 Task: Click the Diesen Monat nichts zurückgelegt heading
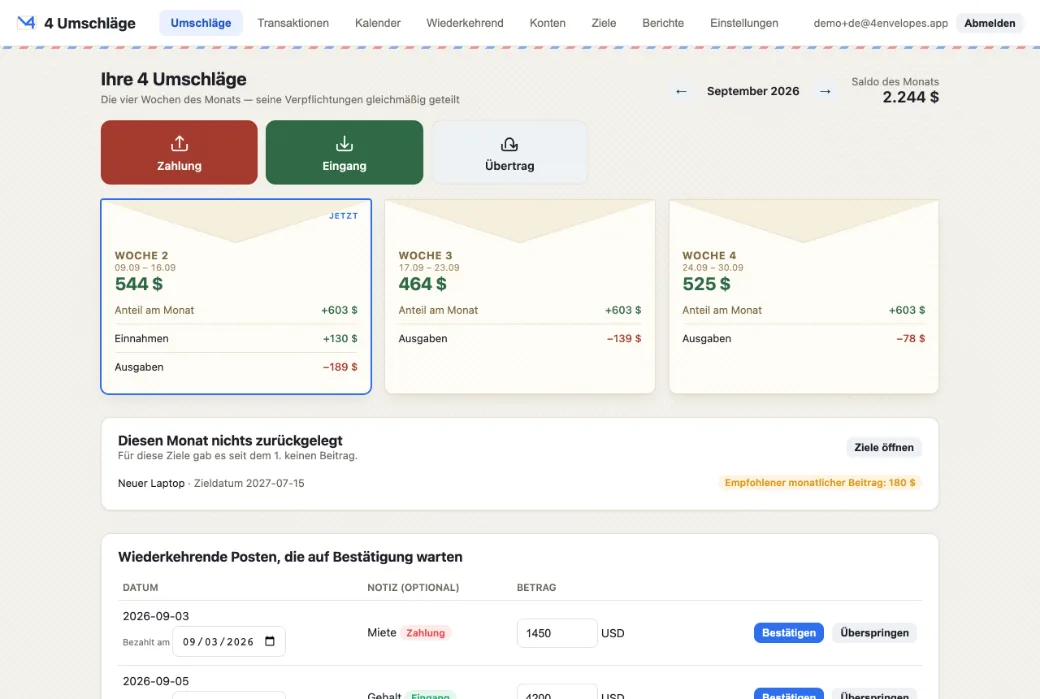pos(230,440)
